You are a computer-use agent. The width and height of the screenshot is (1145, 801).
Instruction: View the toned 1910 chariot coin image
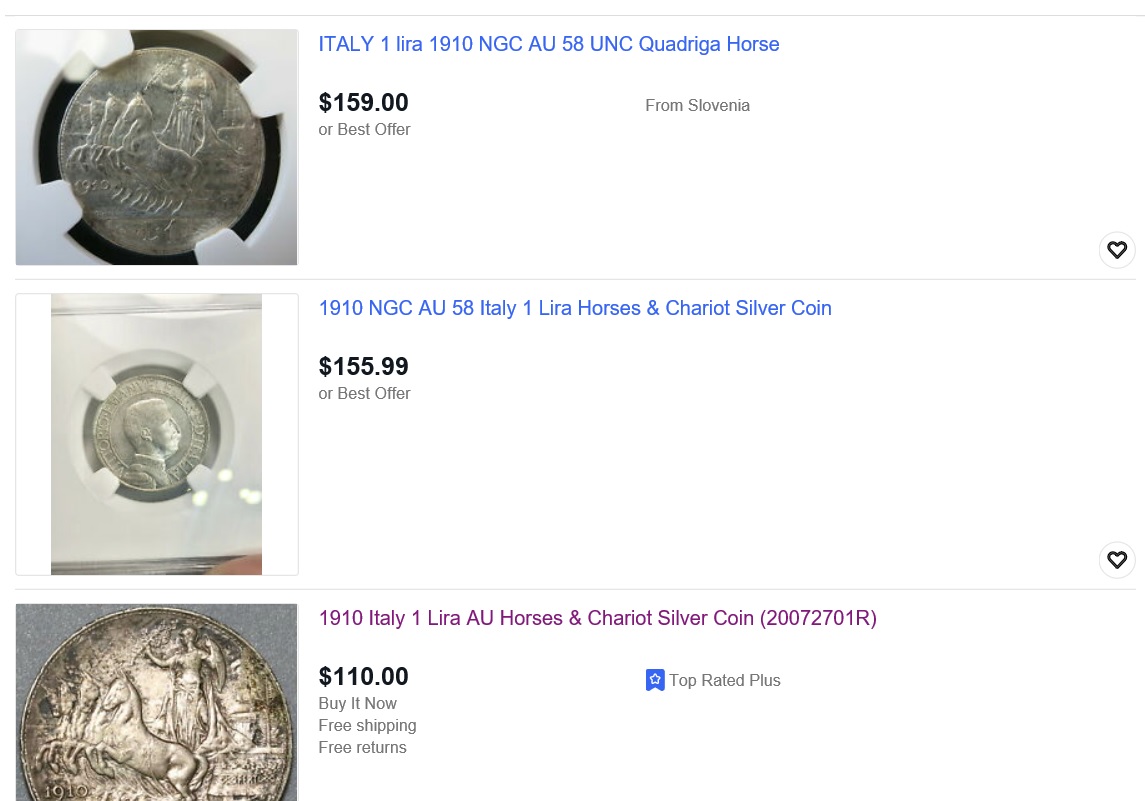coord(157,700)
